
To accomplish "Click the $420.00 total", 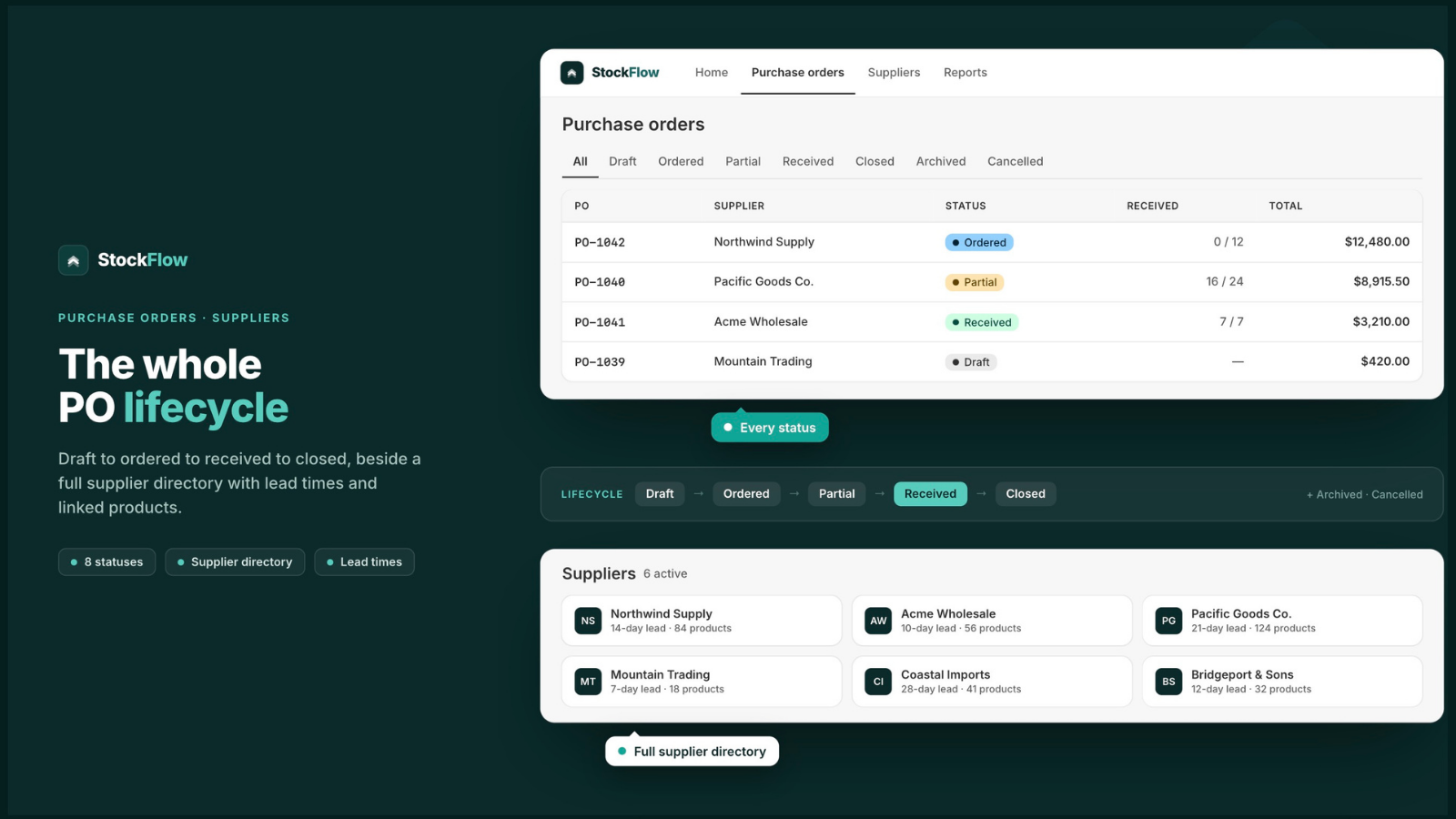I will click(1385, 362).
